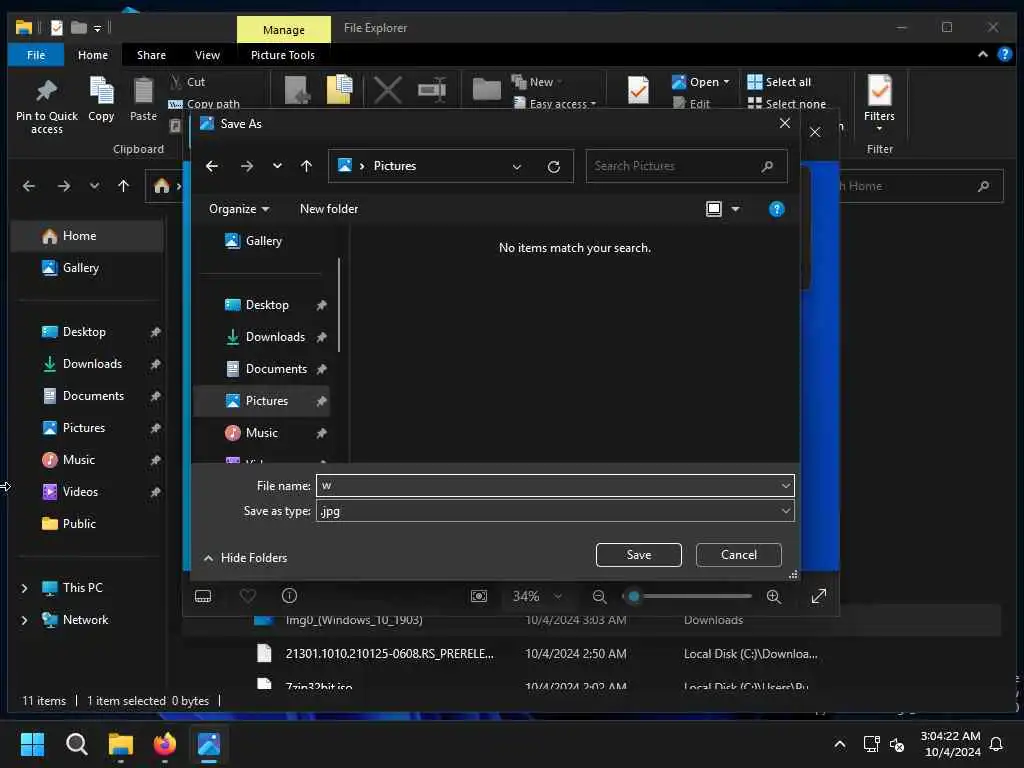The image size is (1024, 768).
Task: Open the File name dropdown arrow
Action: [786, 486]
